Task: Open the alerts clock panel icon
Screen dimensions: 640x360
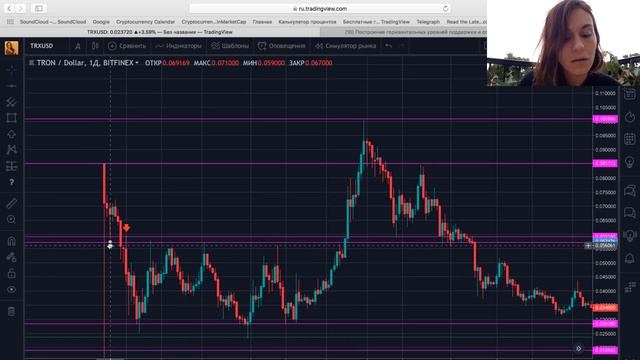Action: [630, 118]
